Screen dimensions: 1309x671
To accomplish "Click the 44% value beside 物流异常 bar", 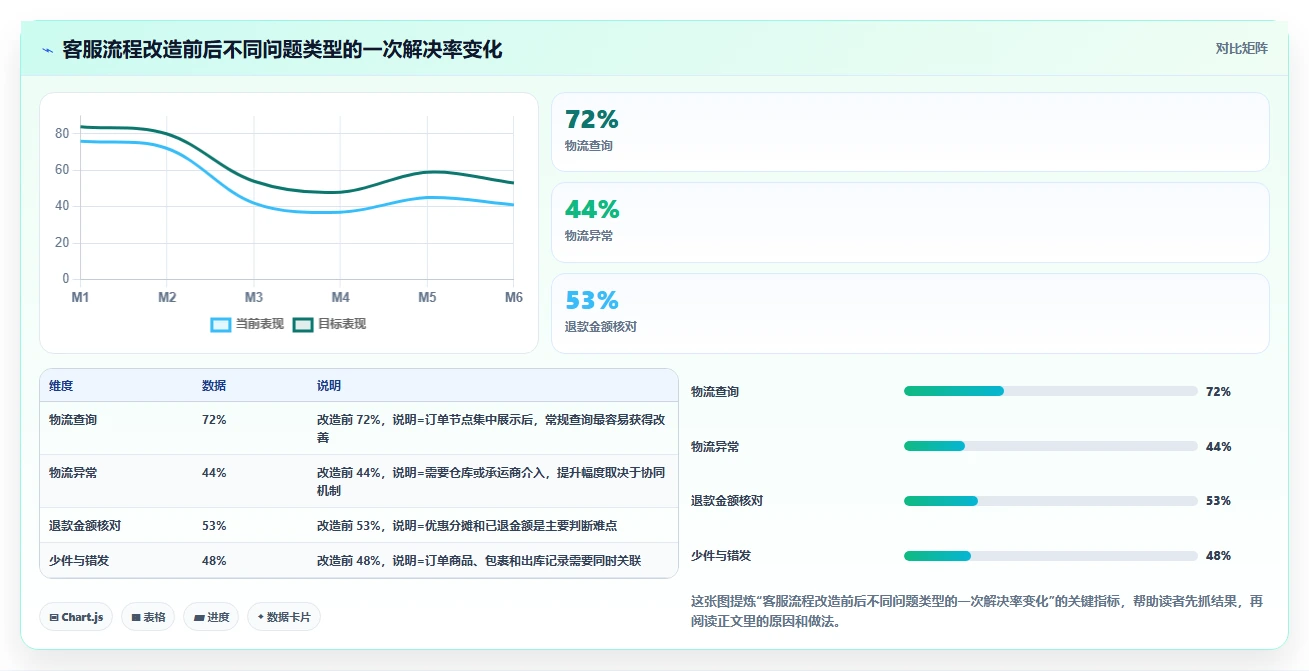I will [x=1218, y=446].
